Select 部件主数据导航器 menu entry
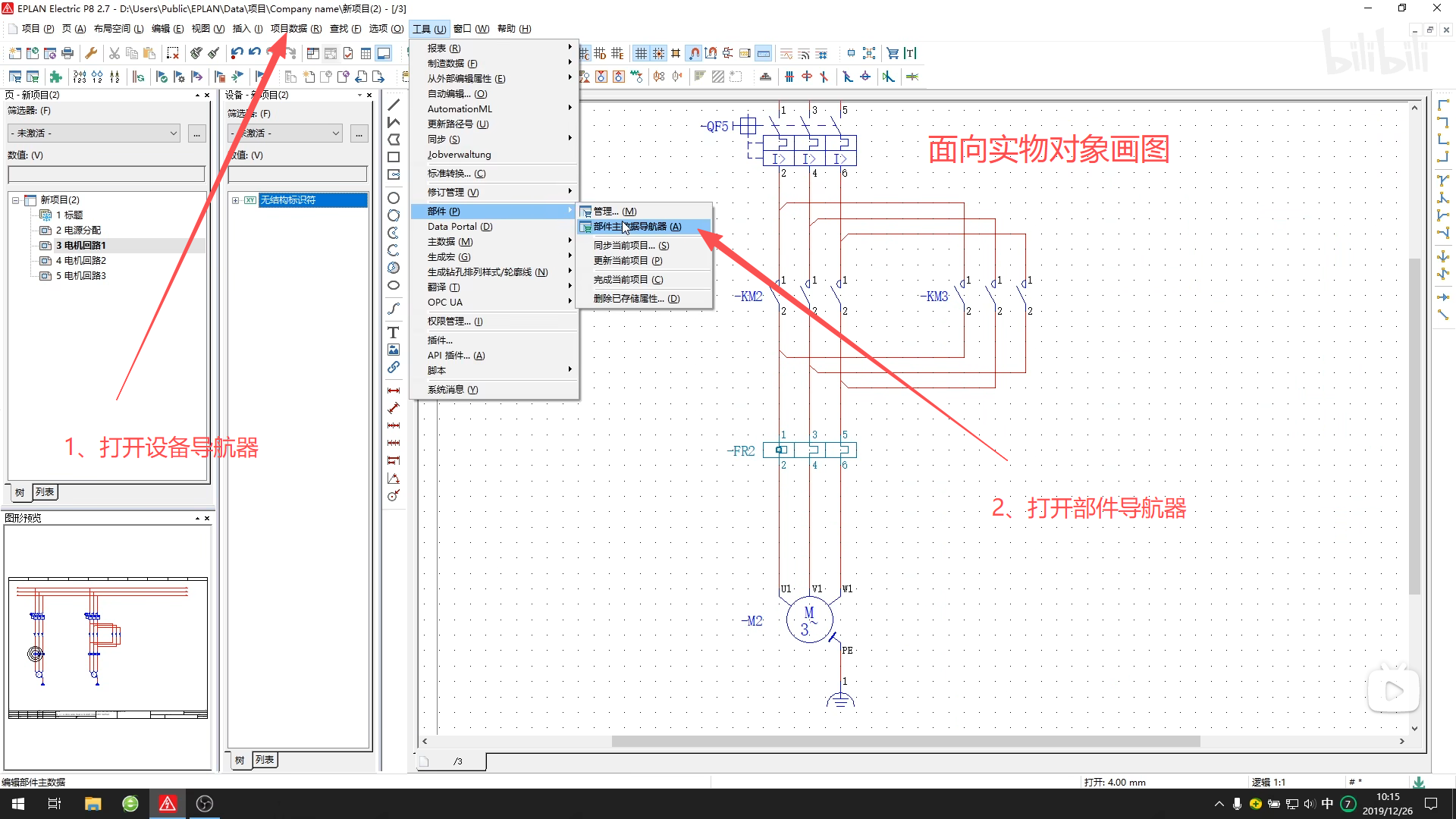Viewport: 1456px width, 819px height. click(x=637, y=227)
